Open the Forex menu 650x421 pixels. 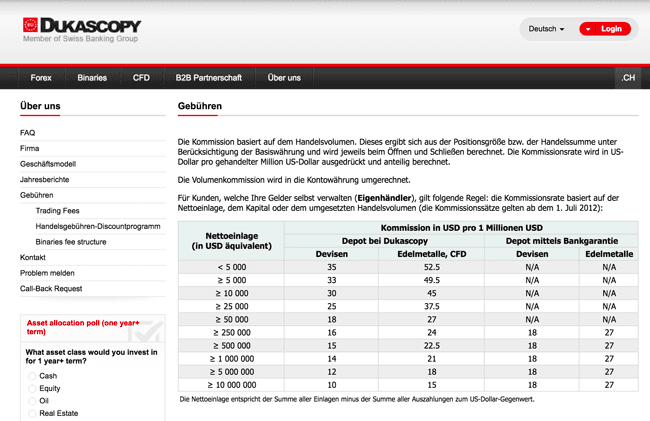coord(41,78)
